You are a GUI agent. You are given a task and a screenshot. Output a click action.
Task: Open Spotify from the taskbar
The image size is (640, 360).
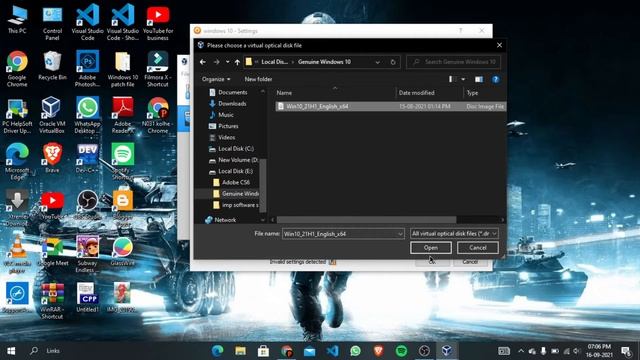[401, 351]
